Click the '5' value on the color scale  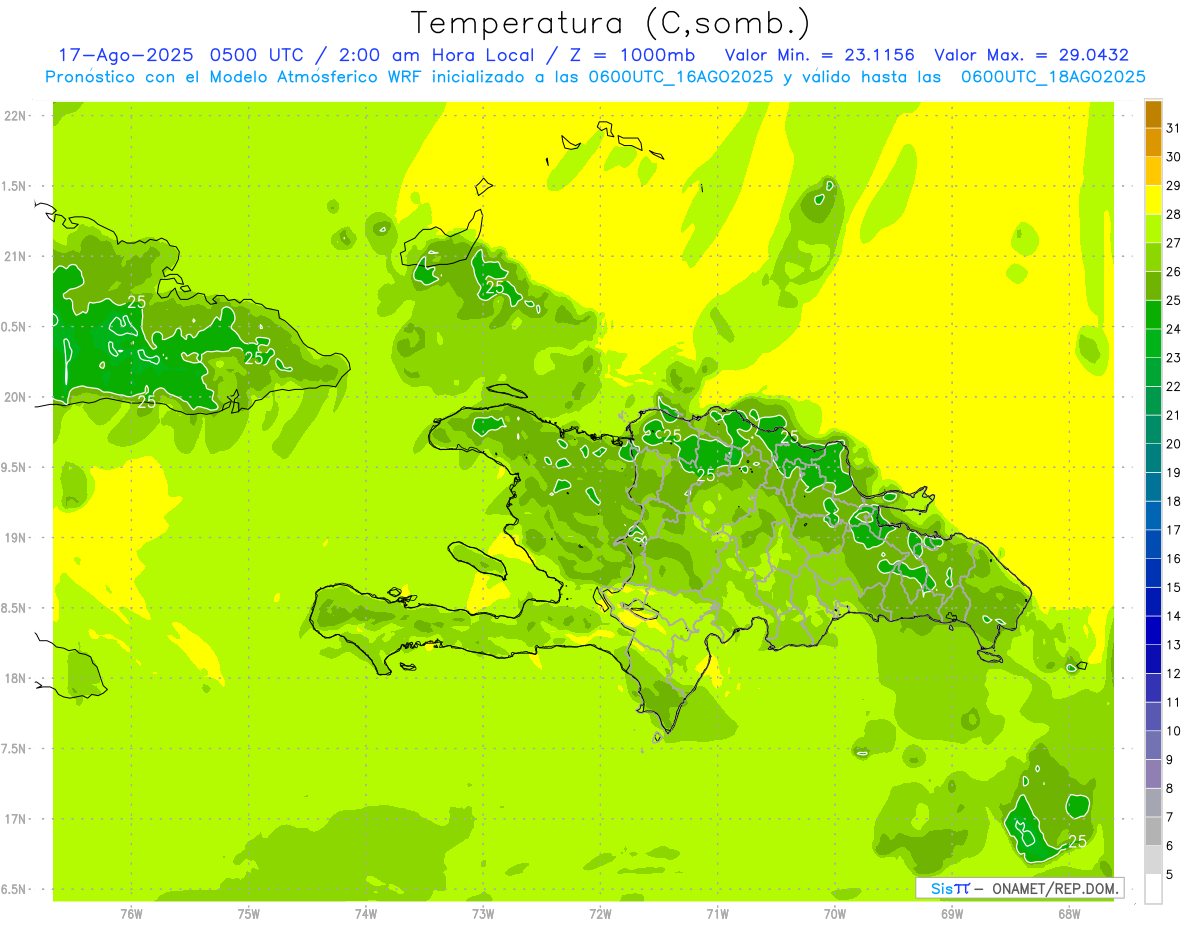1170,875
